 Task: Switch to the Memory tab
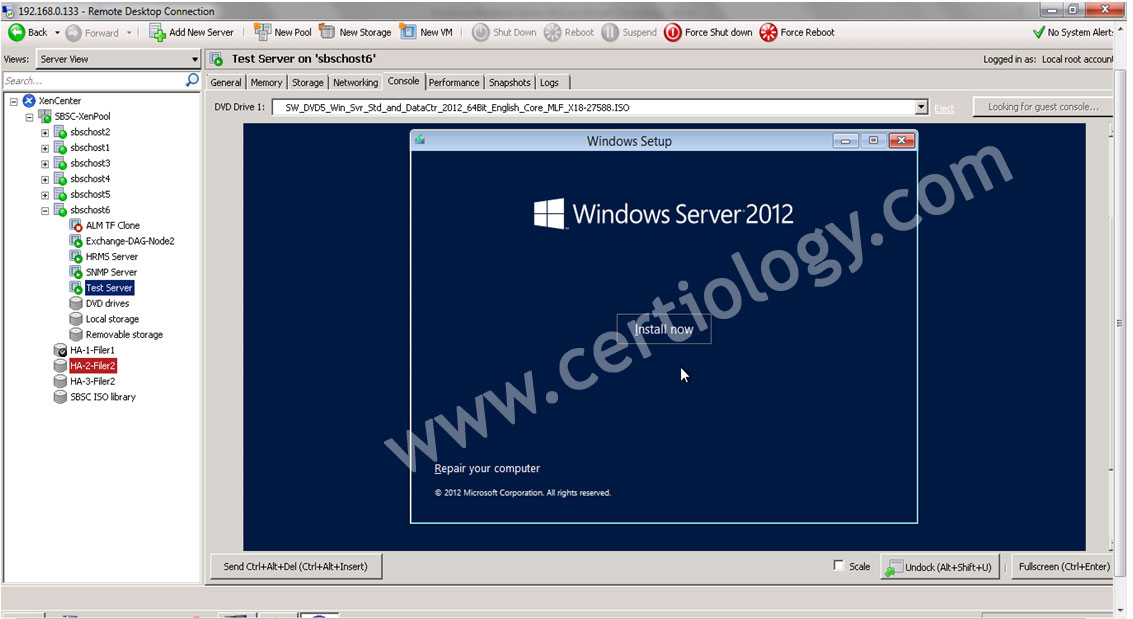267,82
